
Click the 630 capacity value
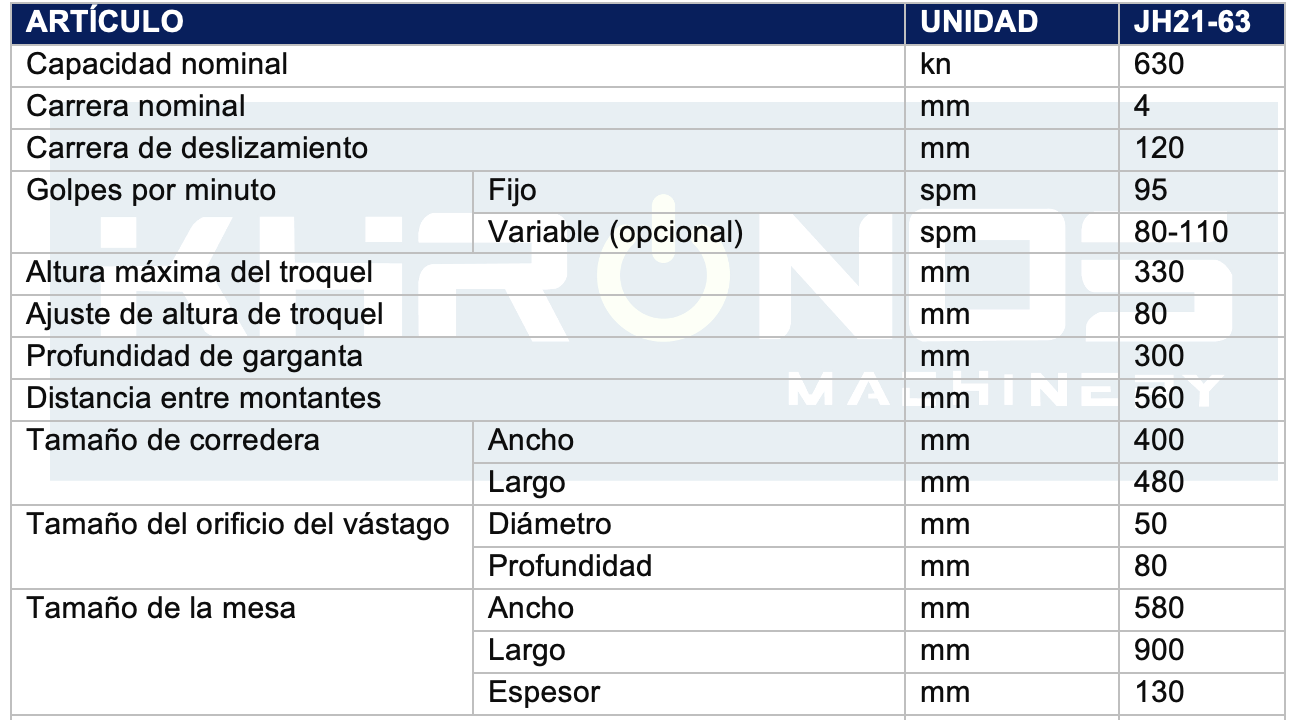point(1159,64)
